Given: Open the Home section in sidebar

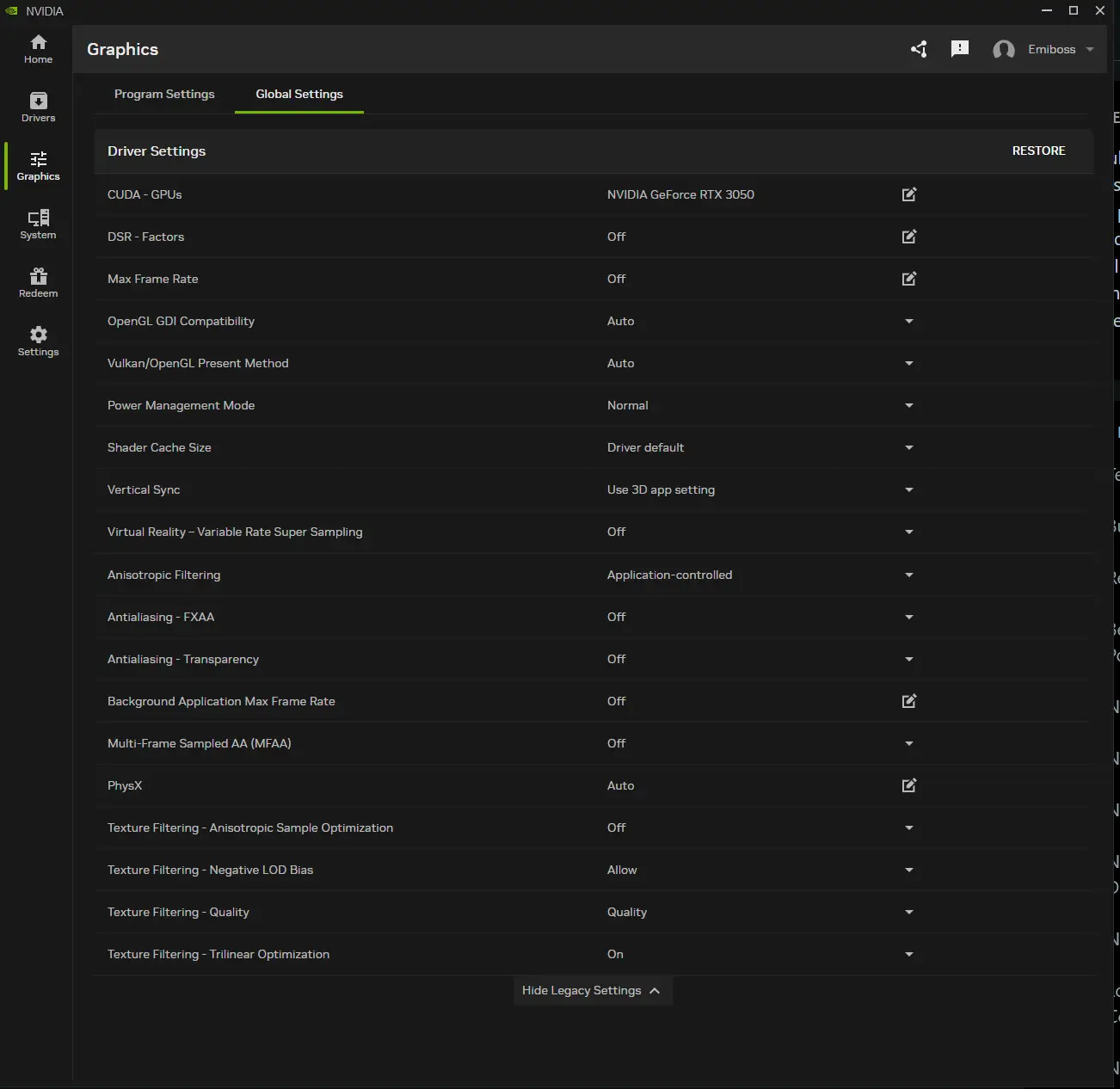Looking at the screenshot, I should pyautogui.click(x=38, y=50).
